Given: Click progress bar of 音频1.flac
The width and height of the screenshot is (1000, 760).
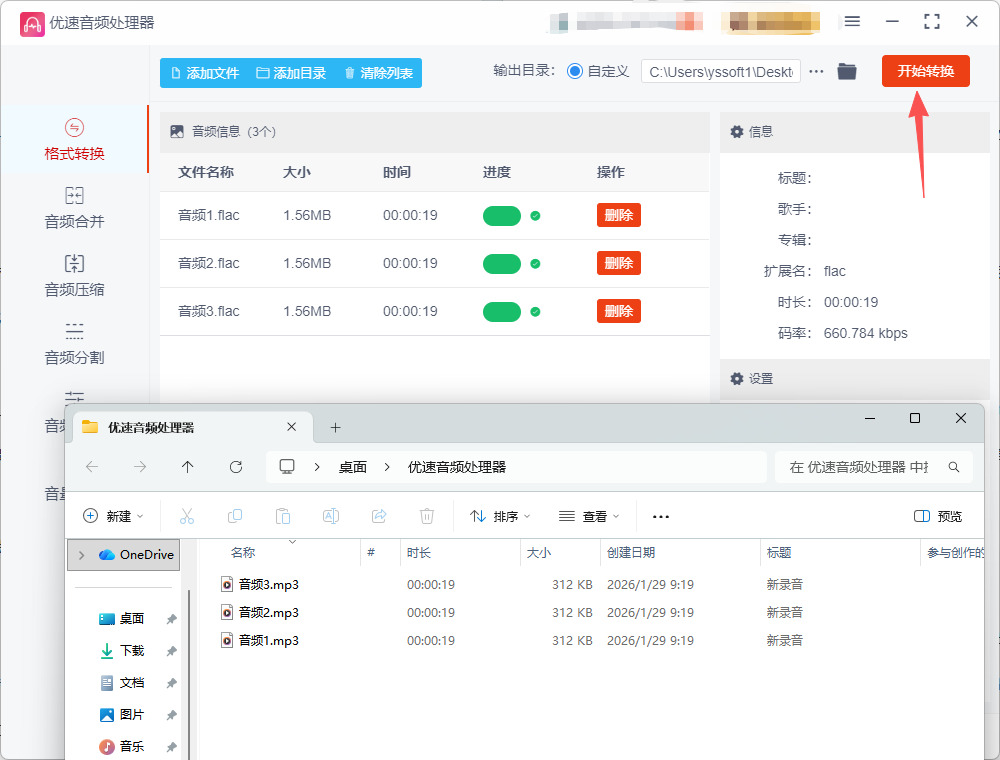Looking at the screenshot, I should coord(502,216).
